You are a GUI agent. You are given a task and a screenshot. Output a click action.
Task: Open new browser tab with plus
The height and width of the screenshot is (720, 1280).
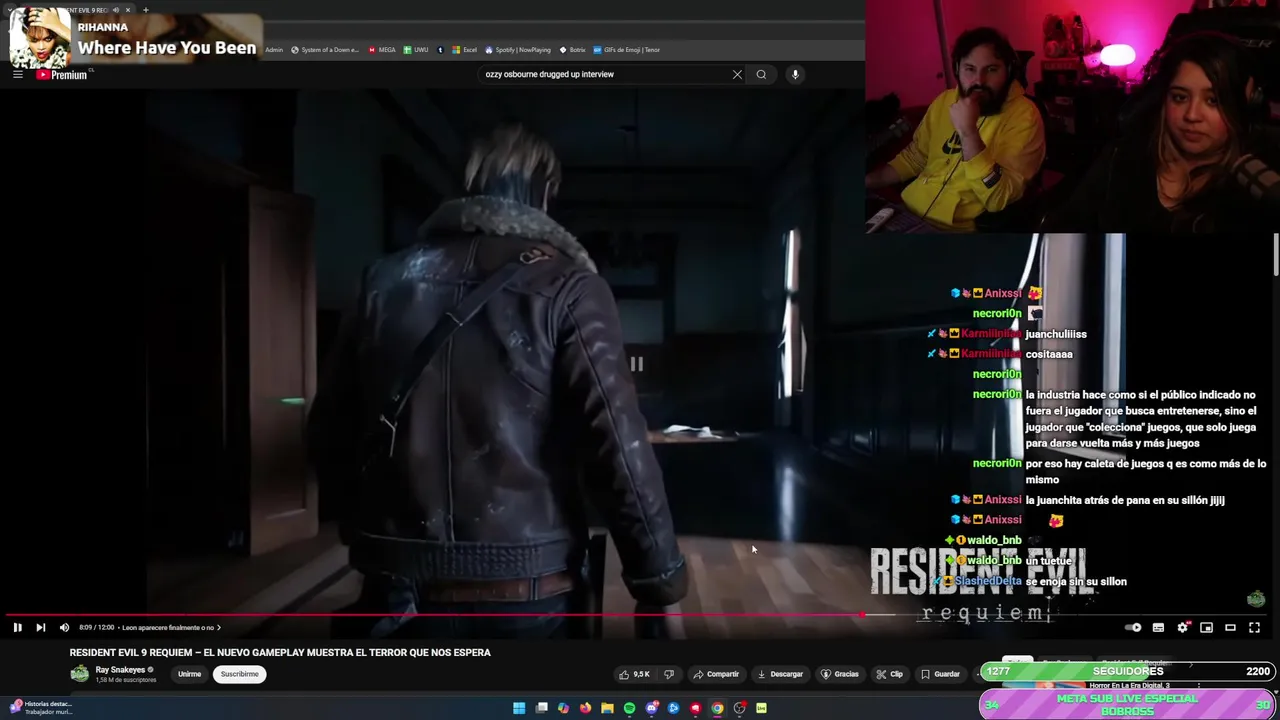pos(145,10)
